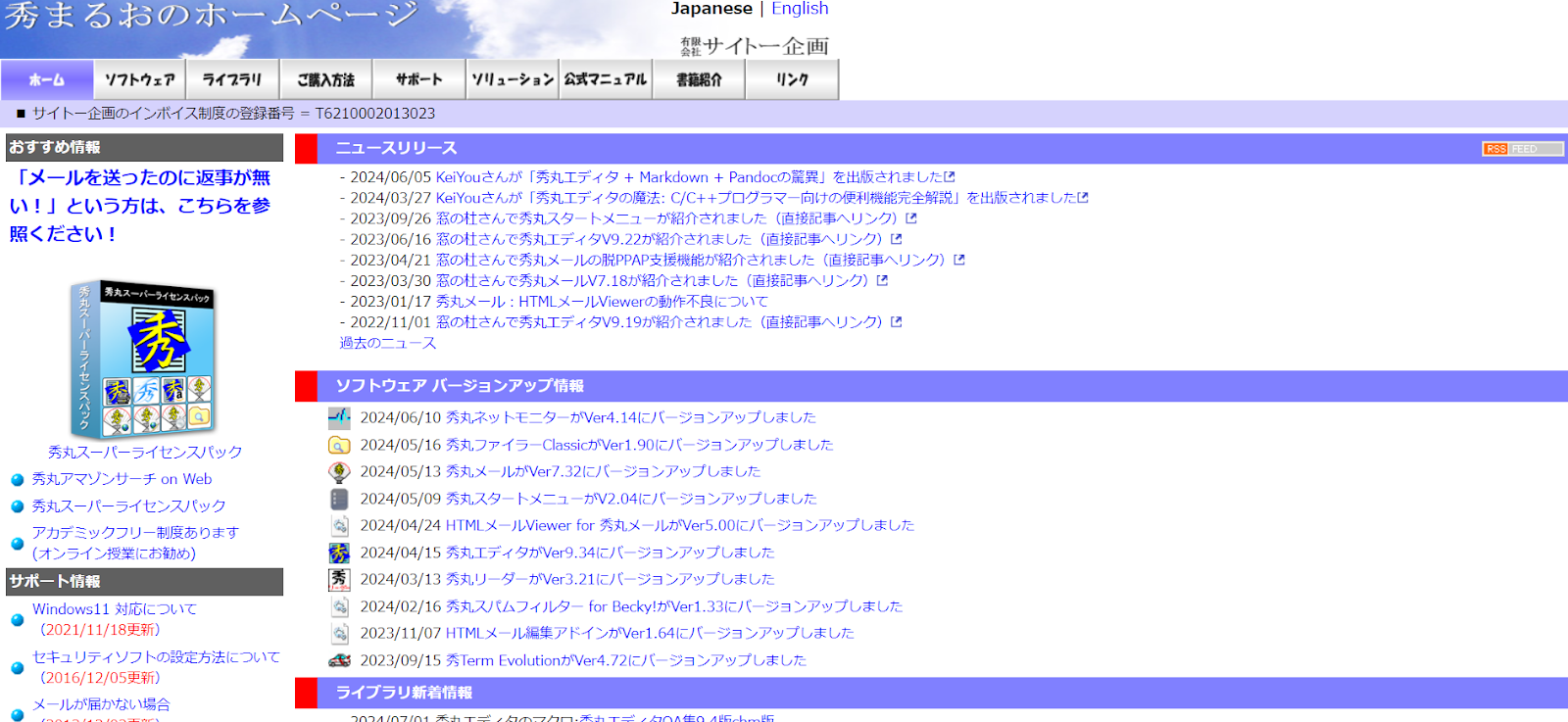Open the ホーム tab
The image size is (1568, 722).
(47, 79)
